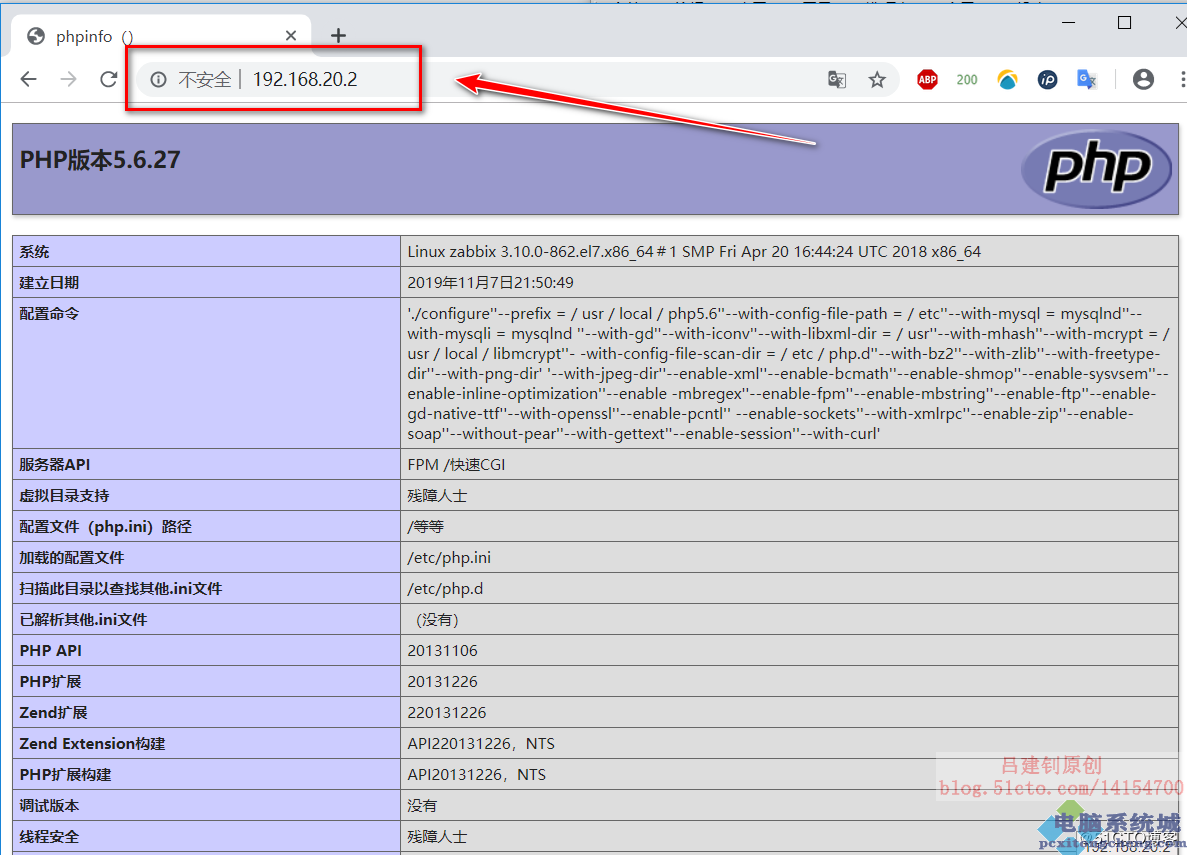The width and height of the screenshot is (1187, 855).
Task: Close the phpinfo tab
Action: [x=291, y=36]
